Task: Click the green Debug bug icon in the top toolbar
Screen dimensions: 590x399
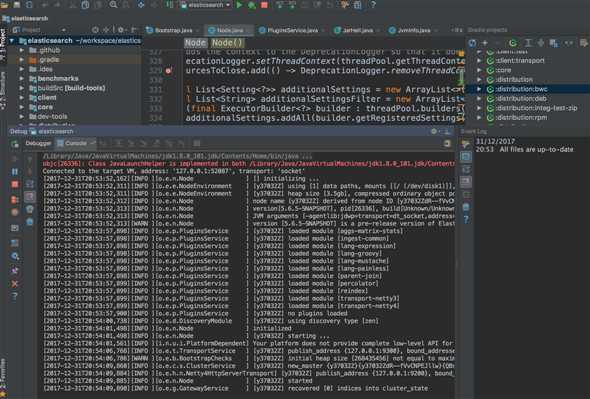Action: coord(252,5)
